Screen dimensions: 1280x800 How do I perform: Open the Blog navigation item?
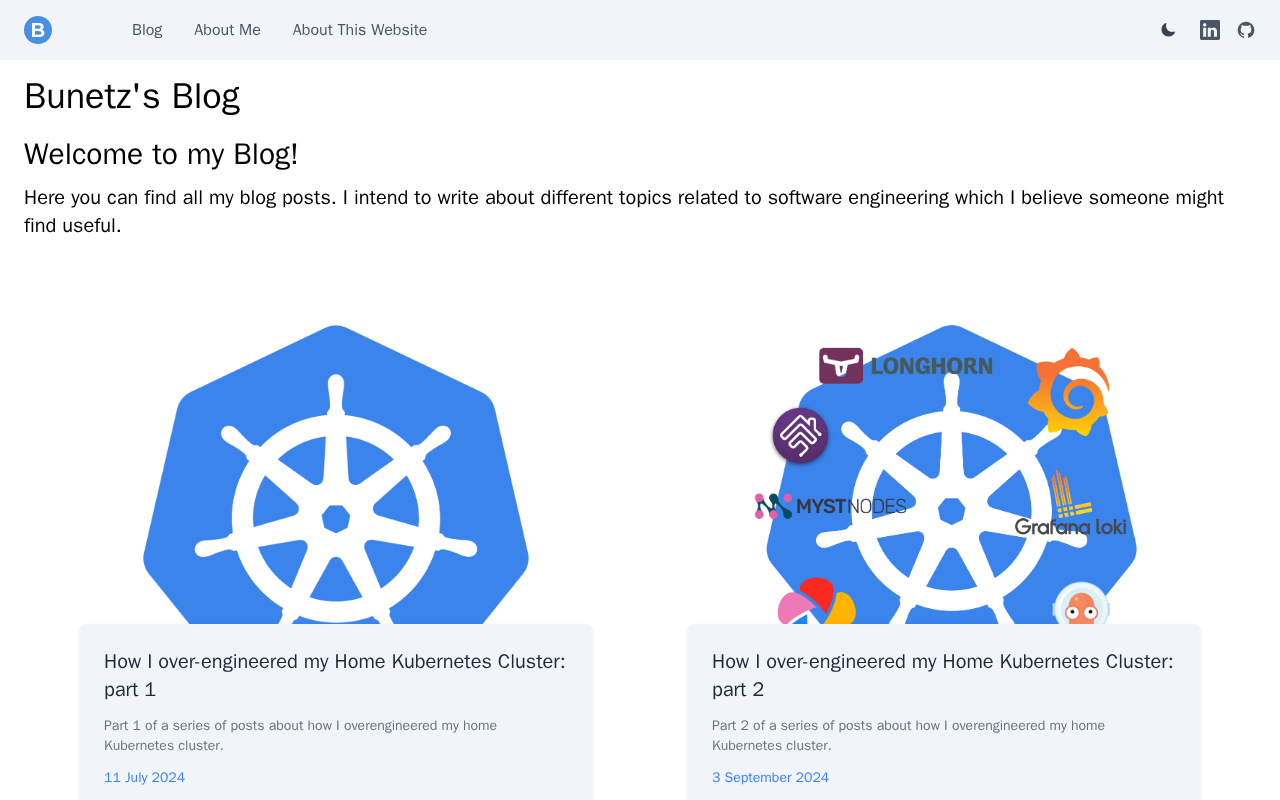pyautogui.click(x=147, y=30)
